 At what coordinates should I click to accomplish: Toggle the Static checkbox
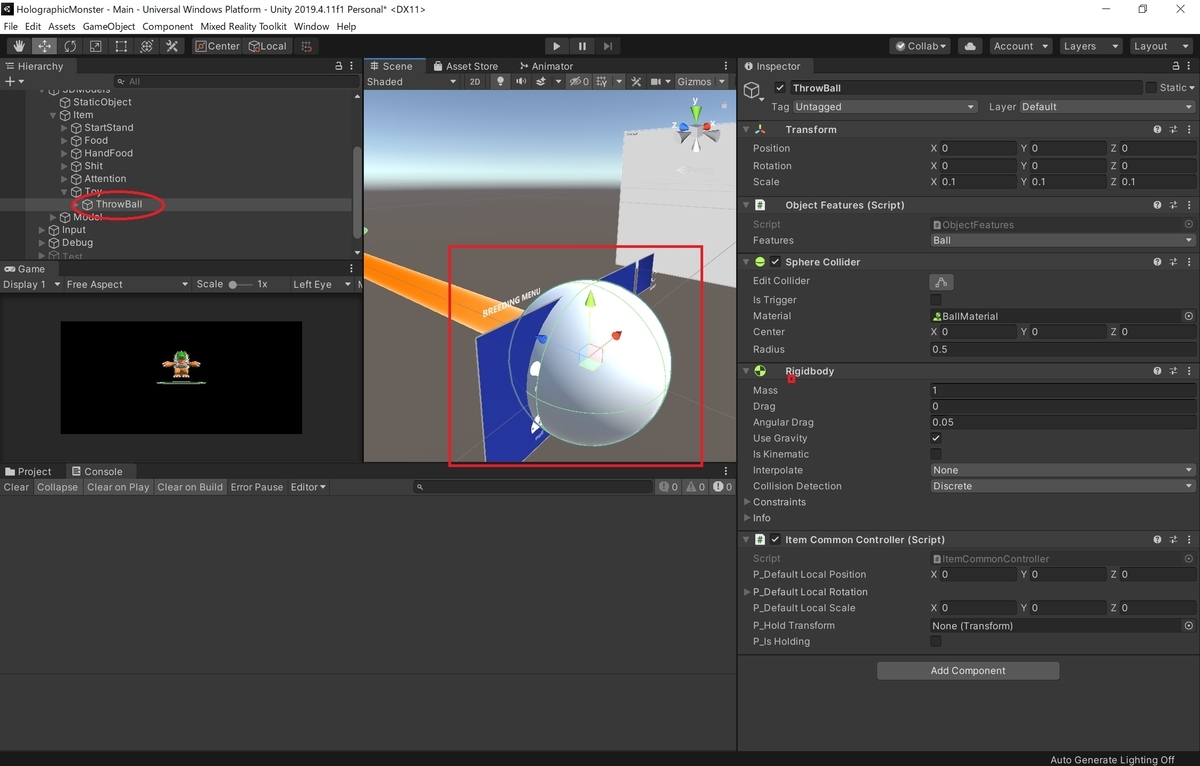click(x=1151, y=88)
